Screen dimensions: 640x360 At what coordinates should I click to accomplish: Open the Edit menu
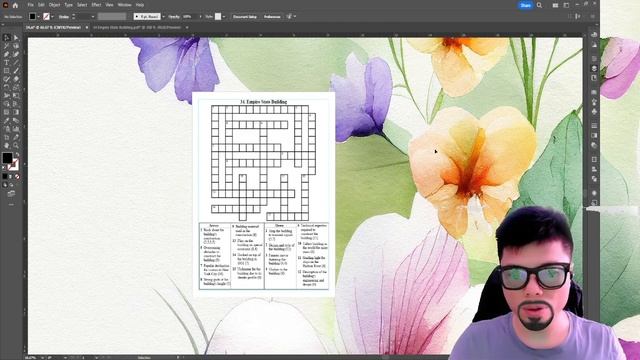41,5
